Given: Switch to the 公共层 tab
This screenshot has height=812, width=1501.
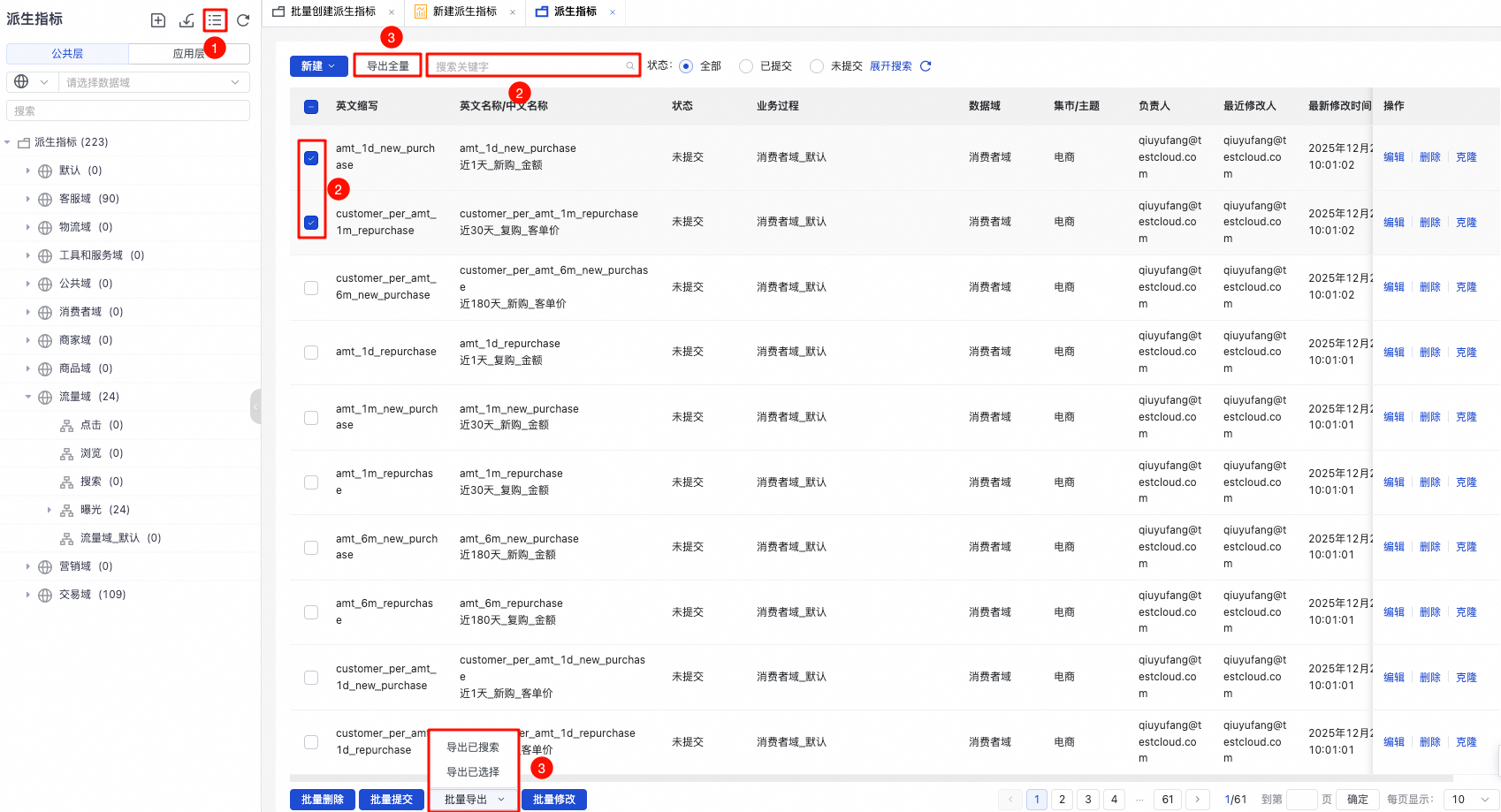Looking at the screenshot, I should [x=67, y=54].
